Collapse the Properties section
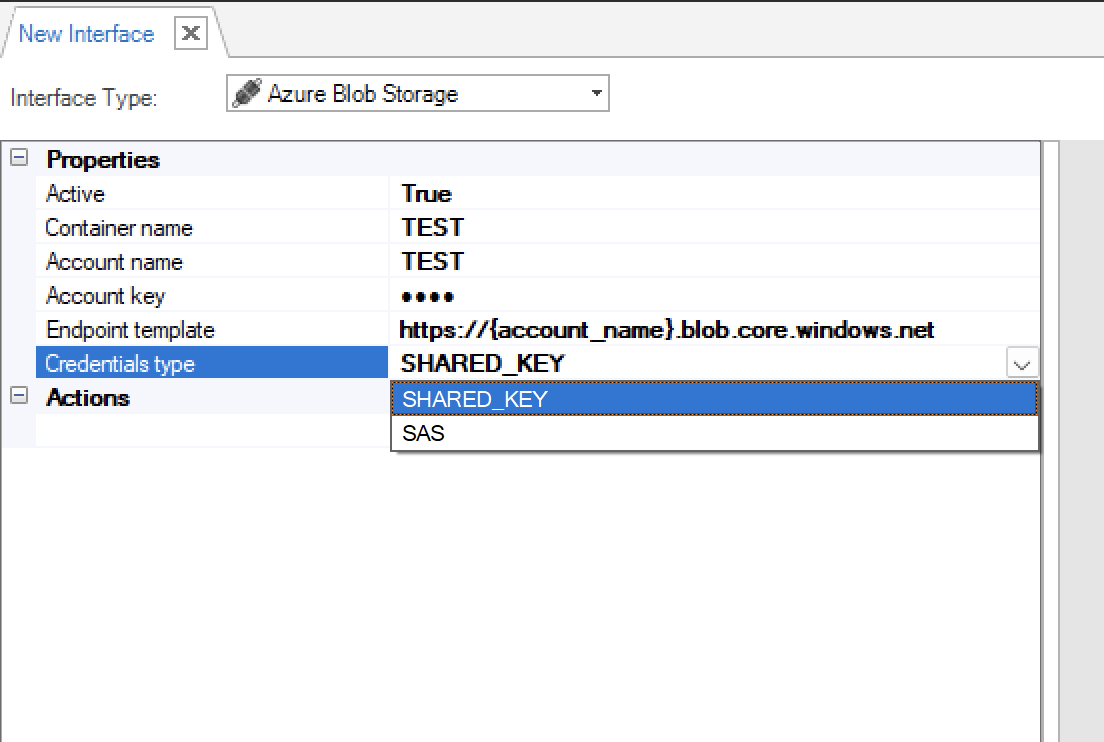Image resolution: width=1104 pixels, height=742 pixels. click(x=18, y=158)
